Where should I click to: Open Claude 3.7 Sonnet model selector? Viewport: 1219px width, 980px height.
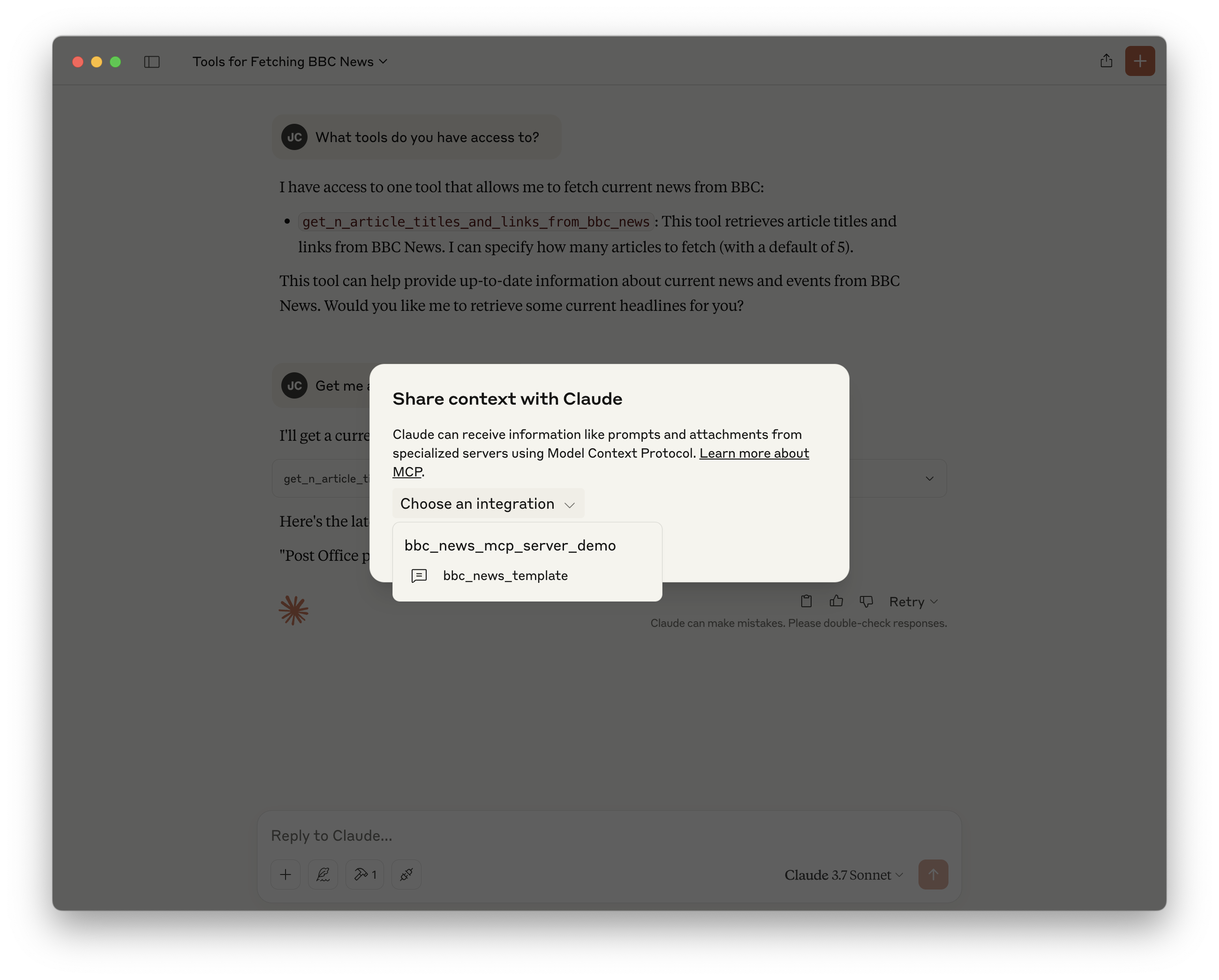[843, 875]
